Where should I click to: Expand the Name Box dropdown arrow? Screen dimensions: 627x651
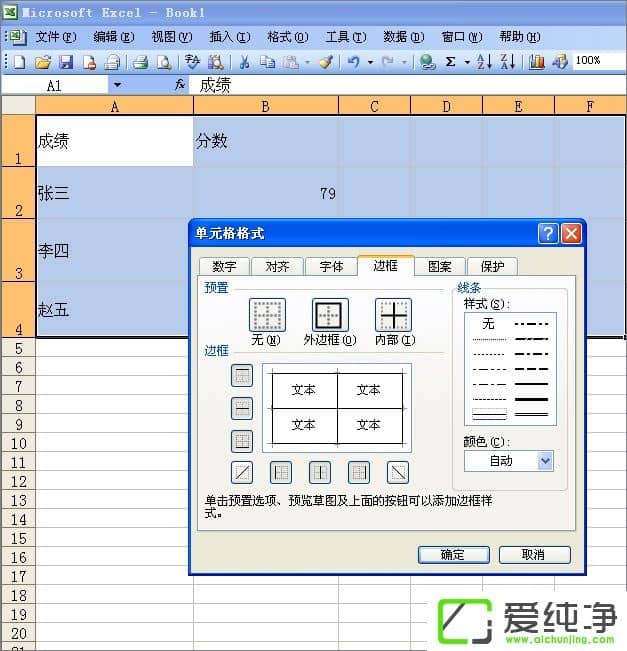coord(118,85)
